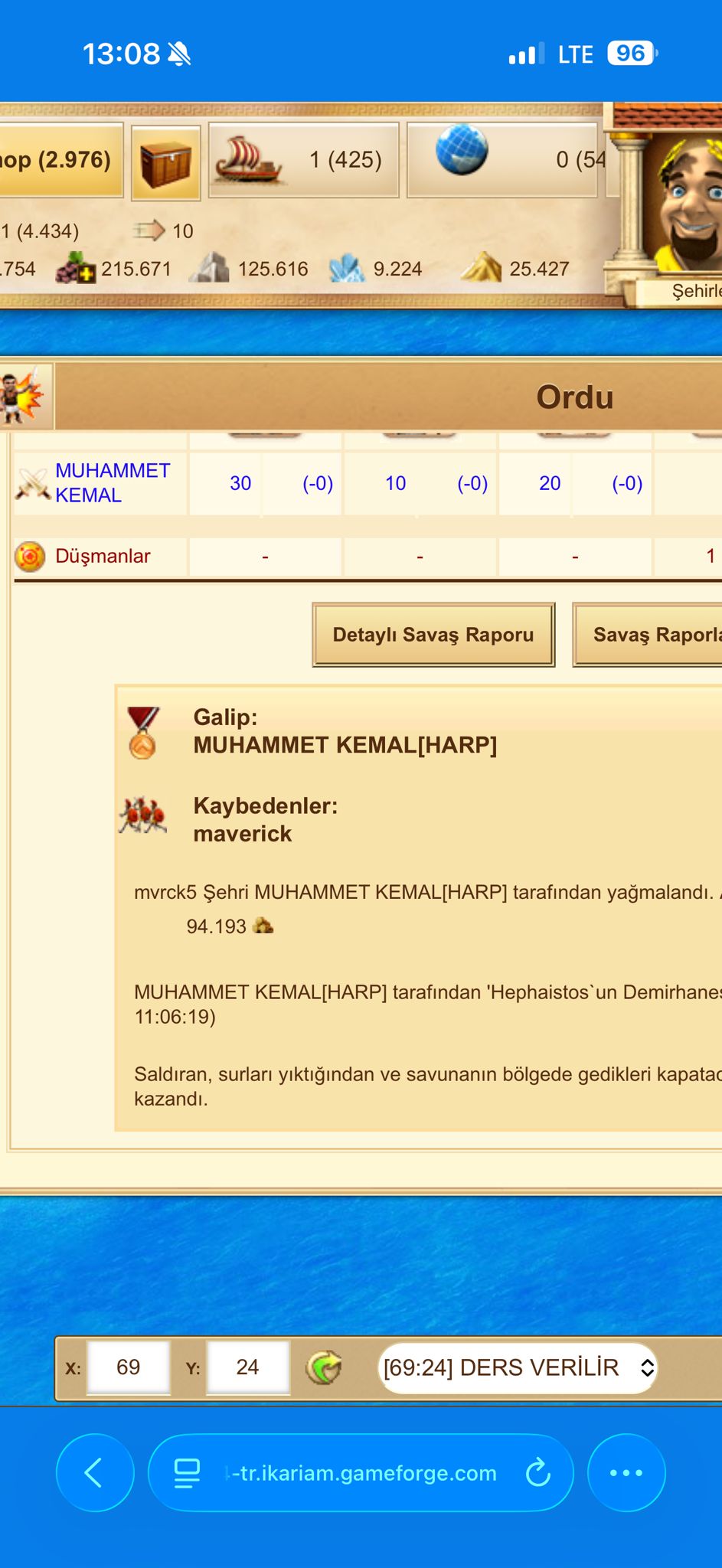Open the treasure chest icon in top bar
722x1568 pixels.
coord(166,163)
